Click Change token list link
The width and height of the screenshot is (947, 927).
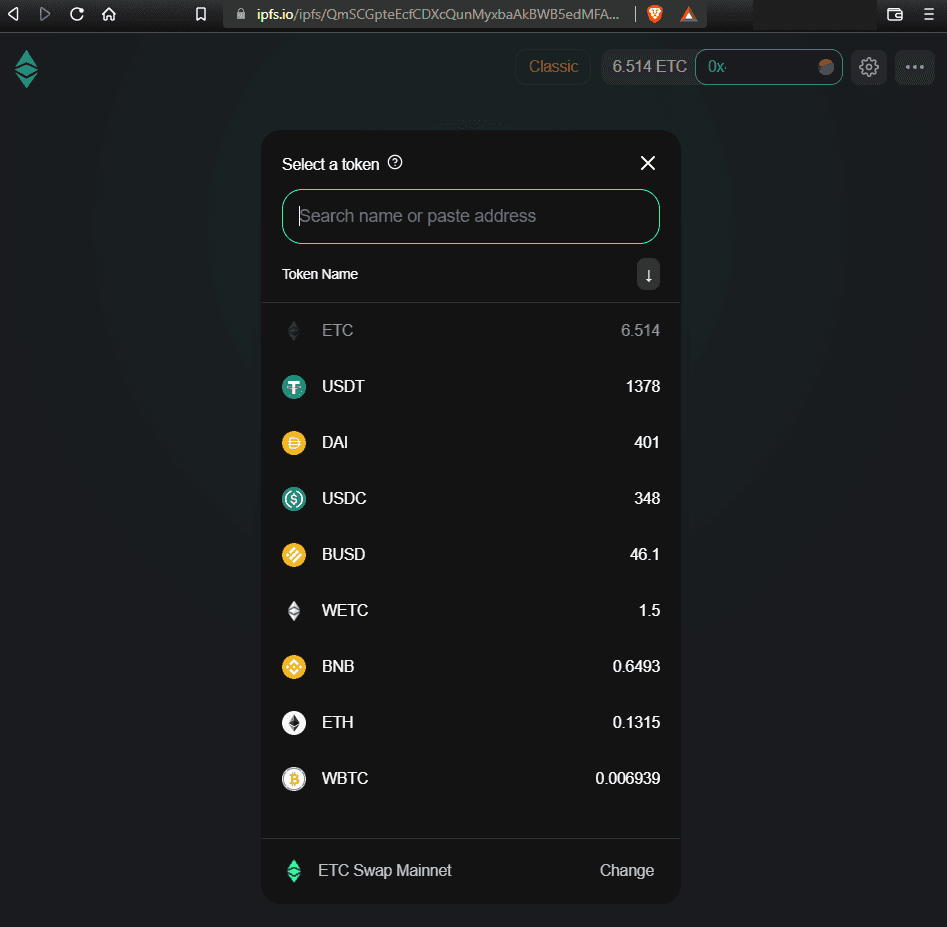point(626,870)
